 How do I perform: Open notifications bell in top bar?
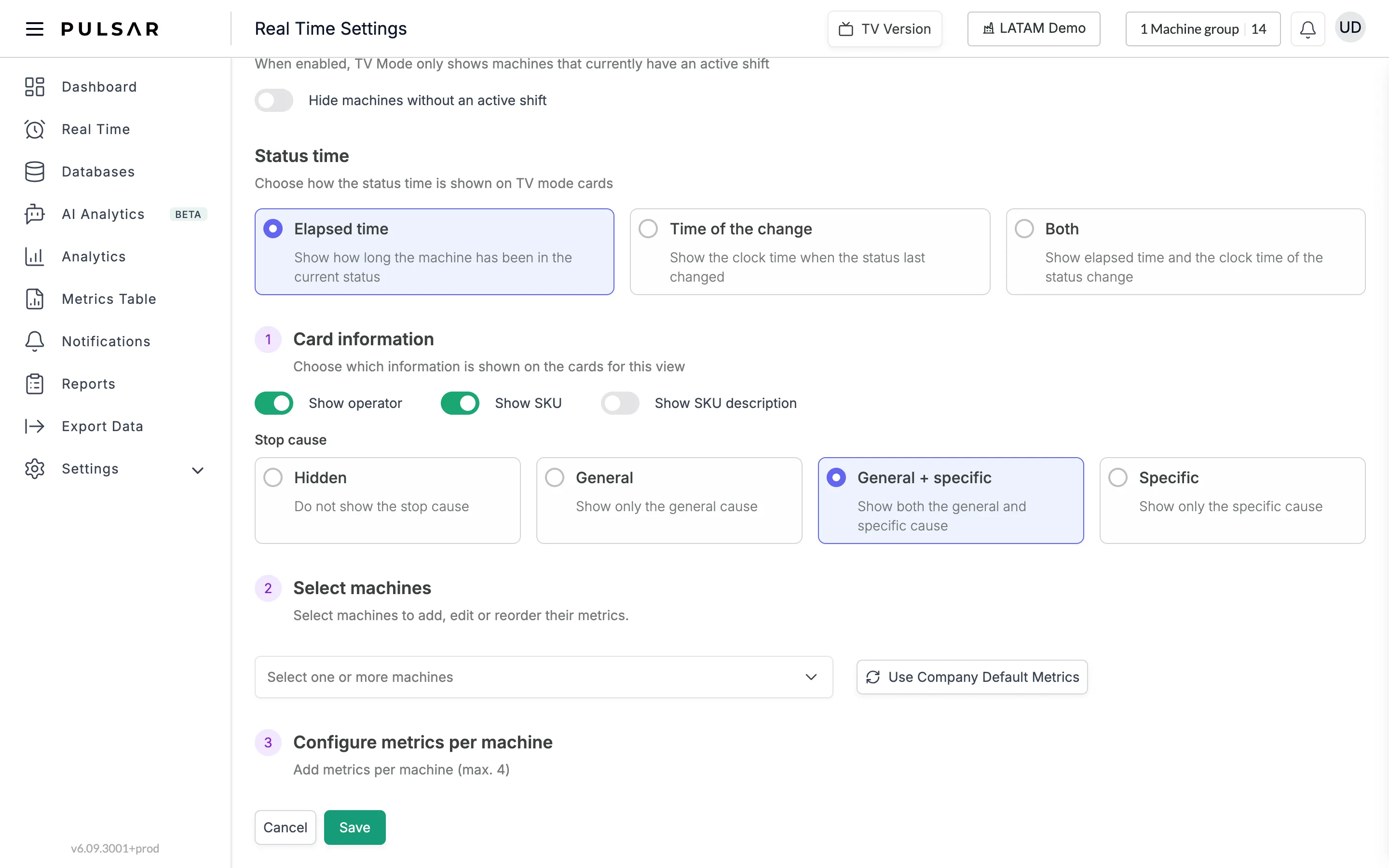pyautogui.click(x=1307, y=29)
